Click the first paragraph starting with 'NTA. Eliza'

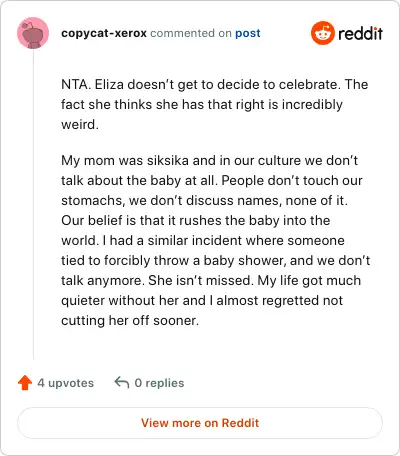click(x=214, y=104)
